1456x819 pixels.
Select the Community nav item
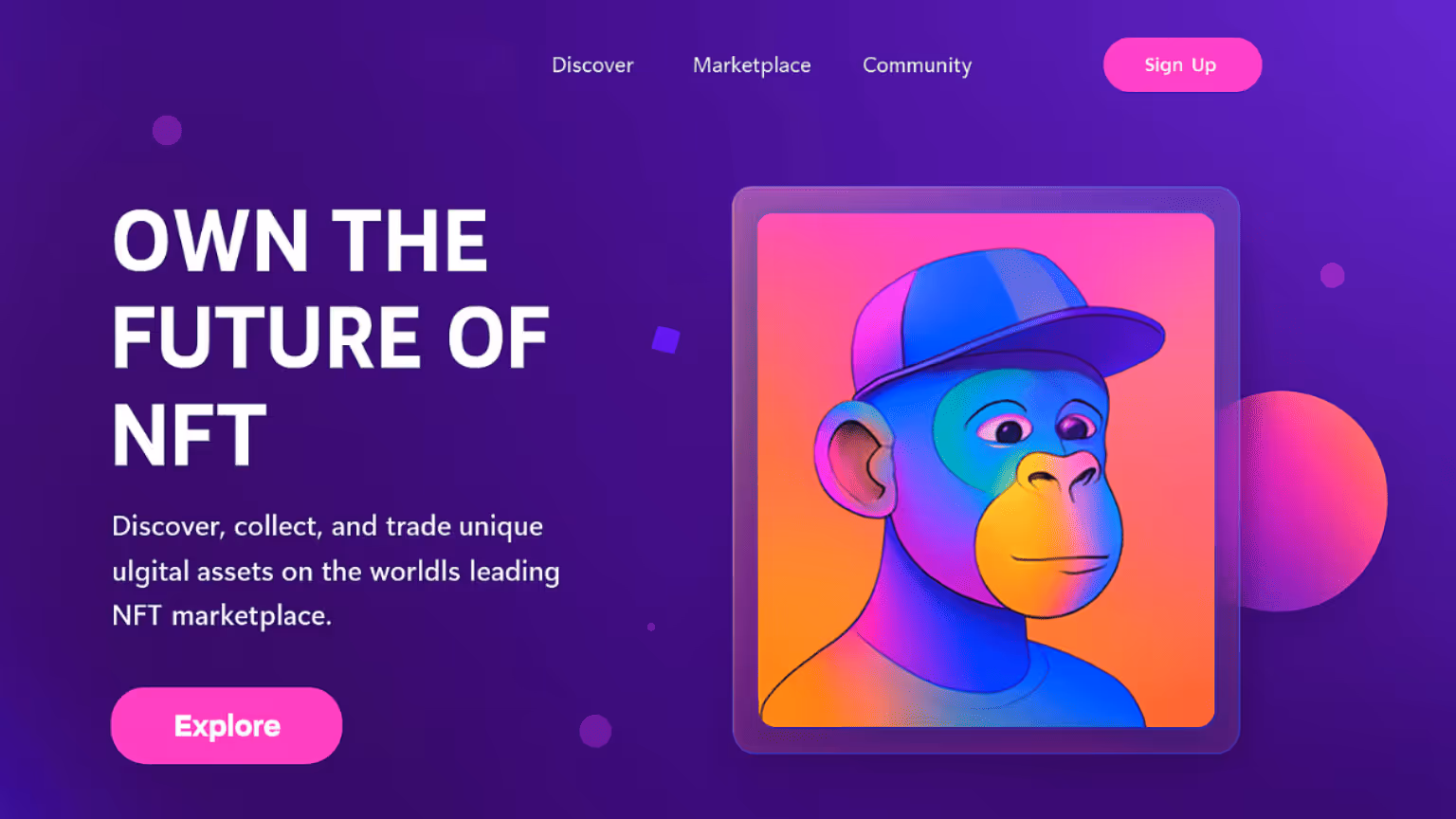(917, 65)
